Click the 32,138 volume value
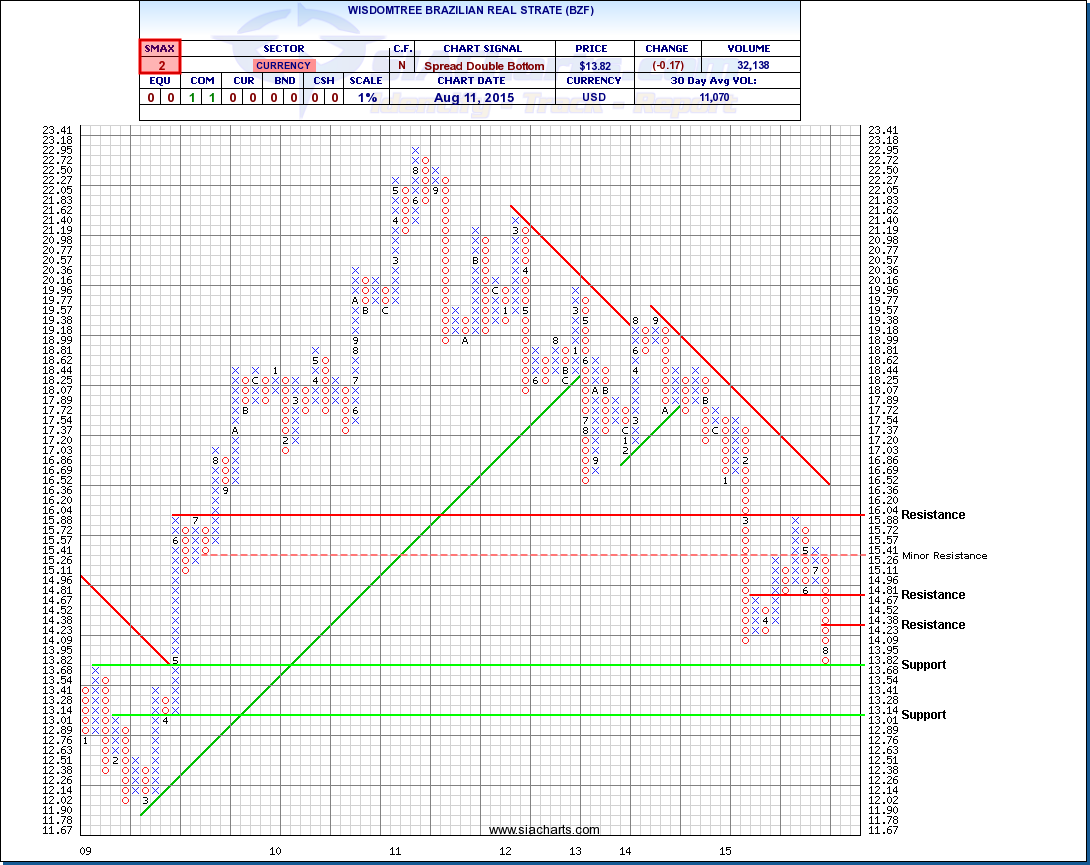 [750, 66]
